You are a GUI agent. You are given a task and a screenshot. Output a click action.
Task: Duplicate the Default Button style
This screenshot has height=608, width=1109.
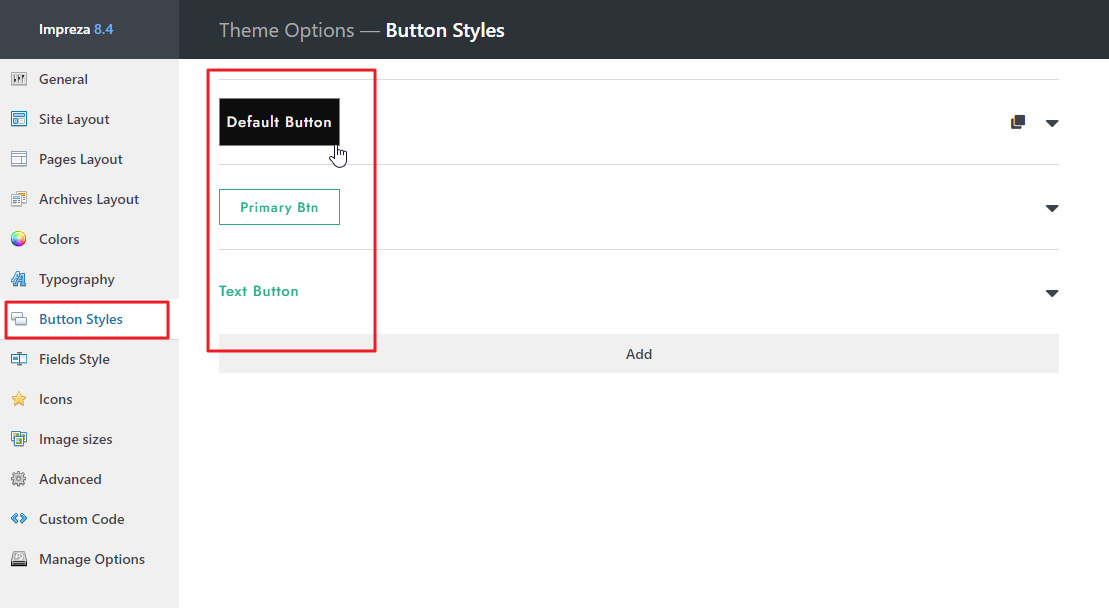click(1018, 122)
